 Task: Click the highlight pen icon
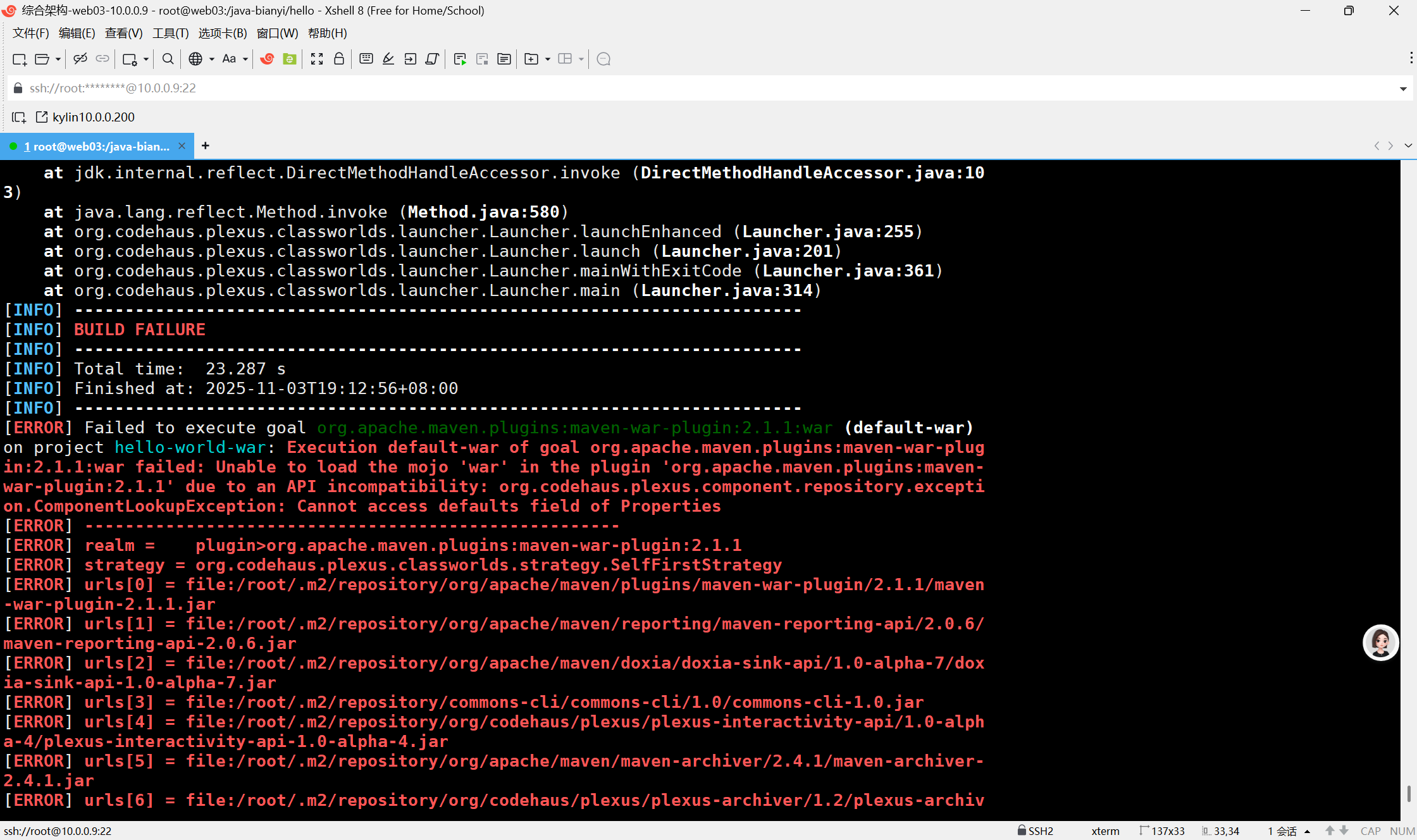(x=388, y=59)
